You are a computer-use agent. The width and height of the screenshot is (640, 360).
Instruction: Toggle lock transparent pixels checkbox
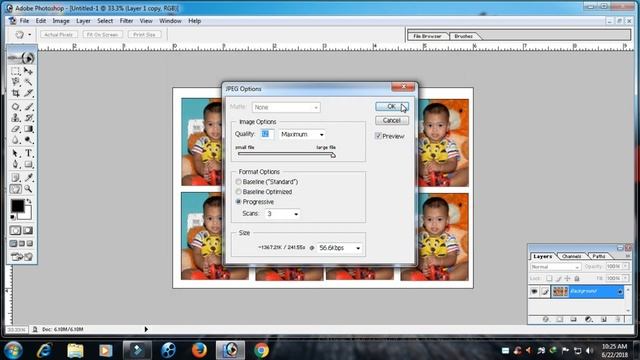point(549,278)
